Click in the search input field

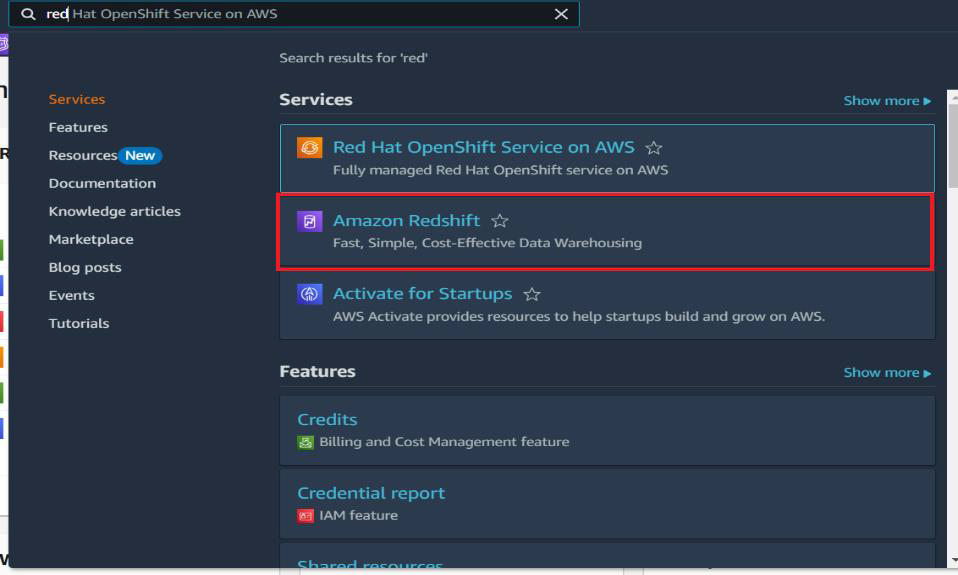point(300,14)
